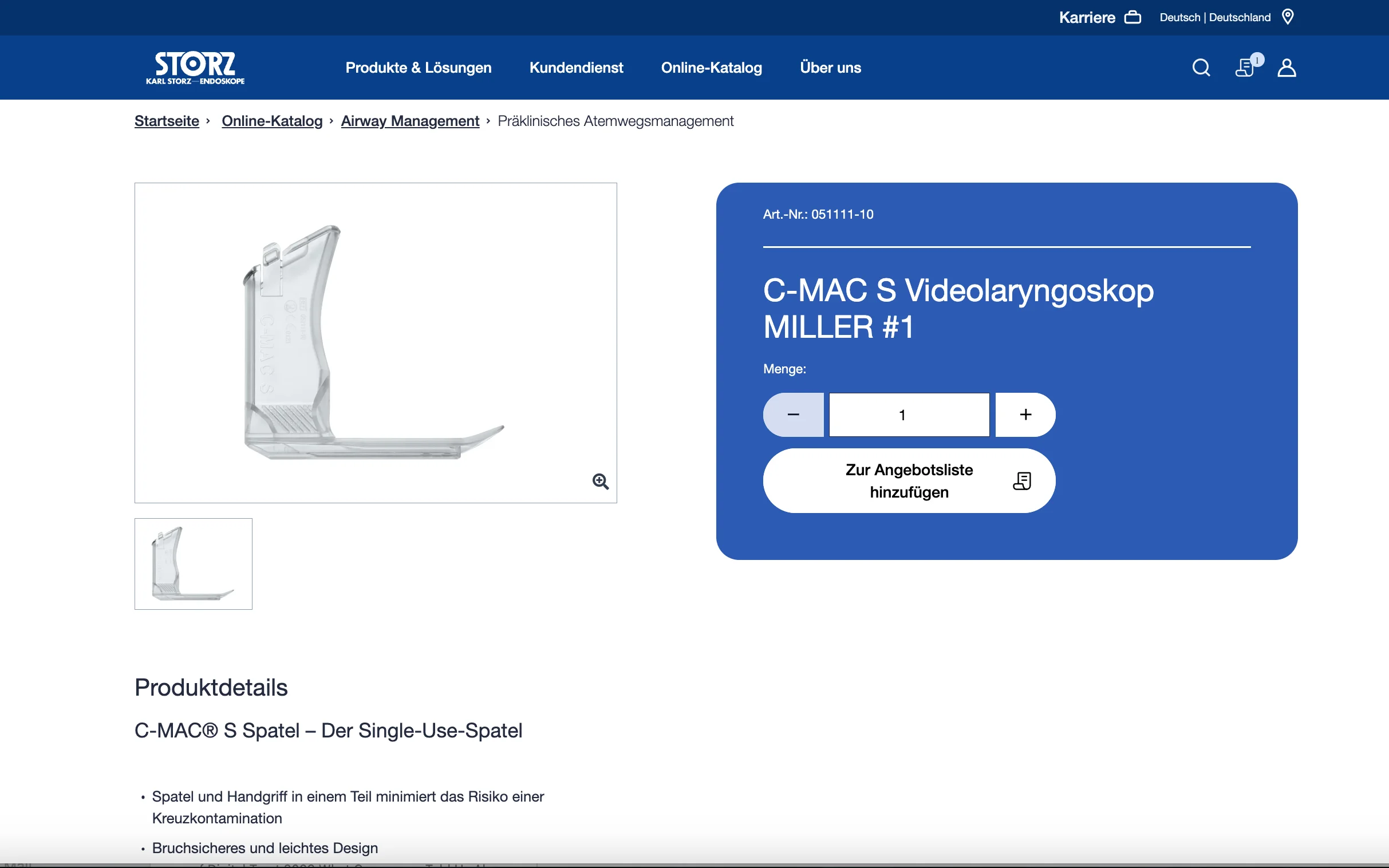
Task: Open Produkte & Lösungen menu
Action: click(x=419, y=68)
